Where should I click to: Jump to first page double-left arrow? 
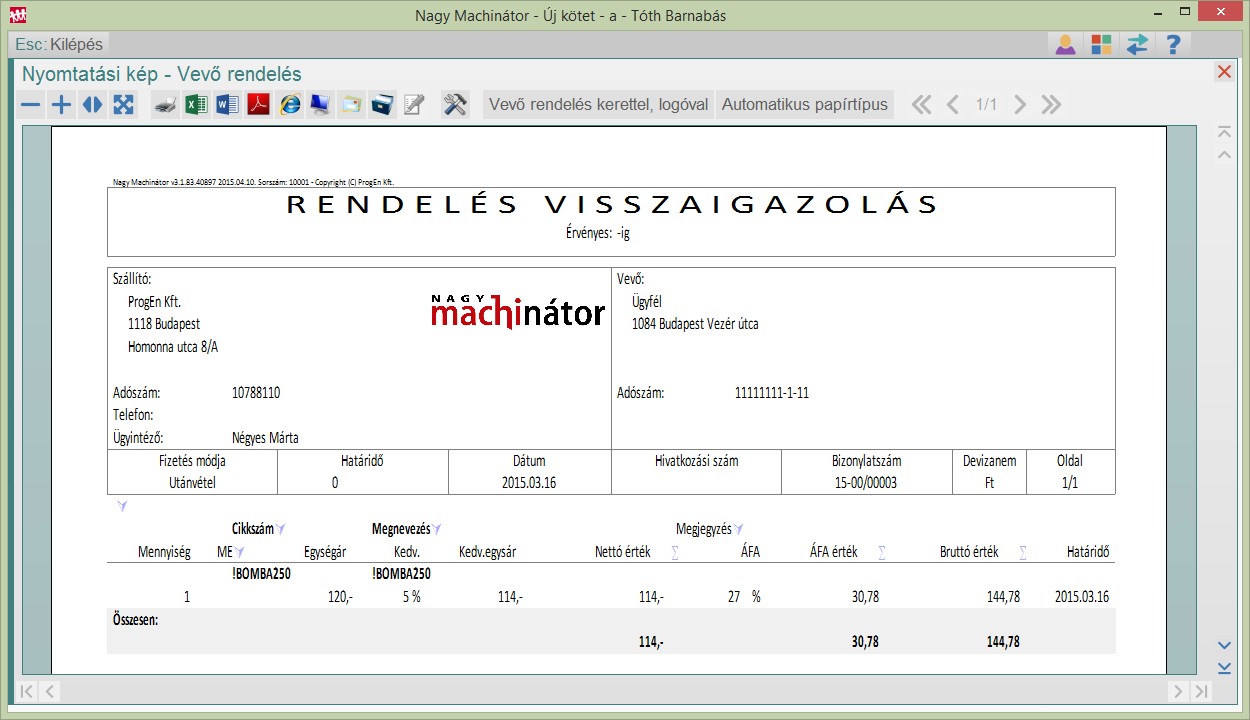tap(921, 105)
